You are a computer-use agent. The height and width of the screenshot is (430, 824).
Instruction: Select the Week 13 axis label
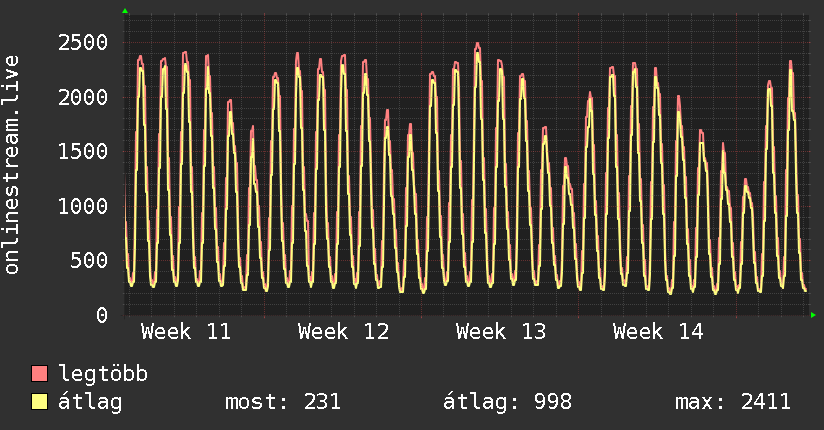click(x=501, y=331)
